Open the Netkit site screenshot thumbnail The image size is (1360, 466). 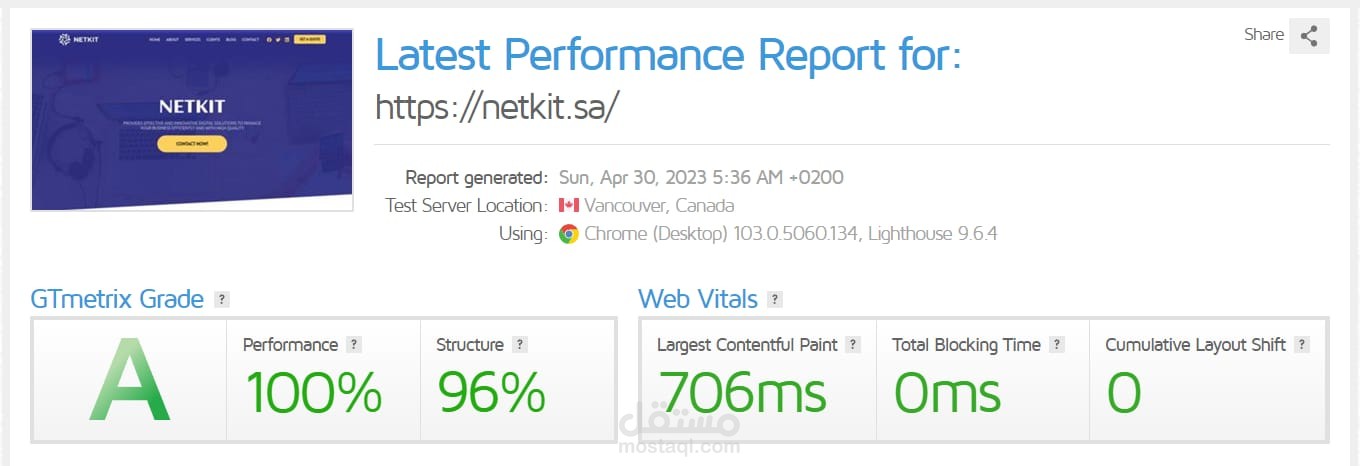(192, 120)
